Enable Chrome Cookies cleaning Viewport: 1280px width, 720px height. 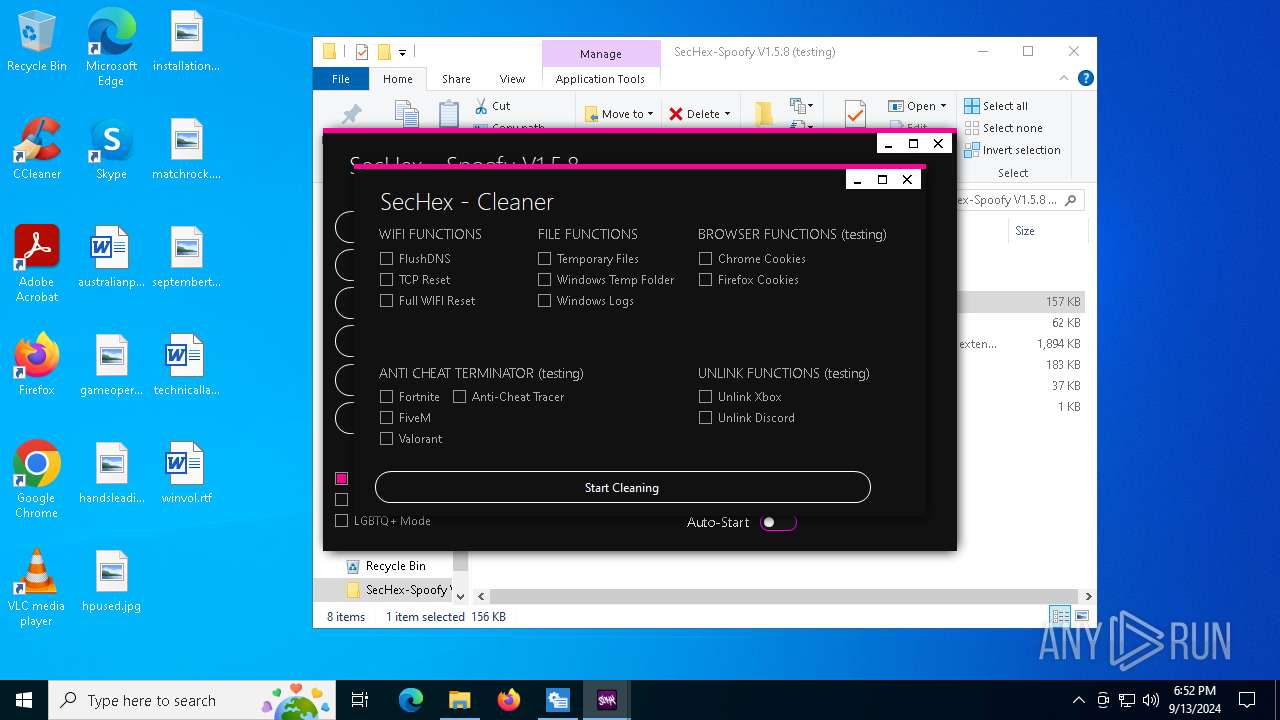click(705, 258)
